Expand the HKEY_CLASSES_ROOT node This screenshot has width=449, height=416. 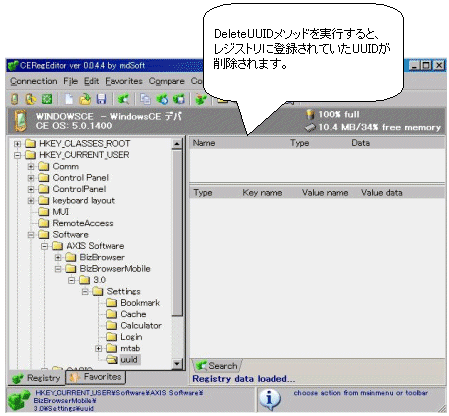pos(17,144)
